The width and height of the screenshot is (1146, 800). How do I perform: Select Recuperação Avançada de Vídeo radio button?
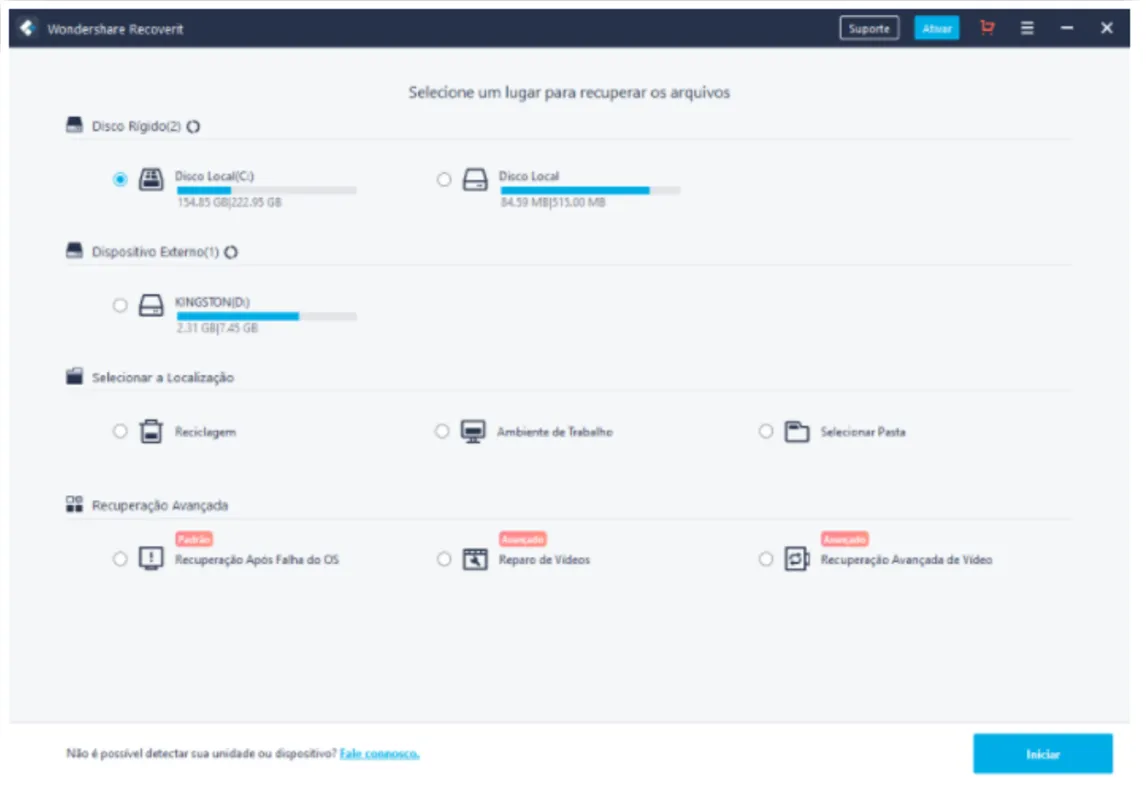[765, 559]
